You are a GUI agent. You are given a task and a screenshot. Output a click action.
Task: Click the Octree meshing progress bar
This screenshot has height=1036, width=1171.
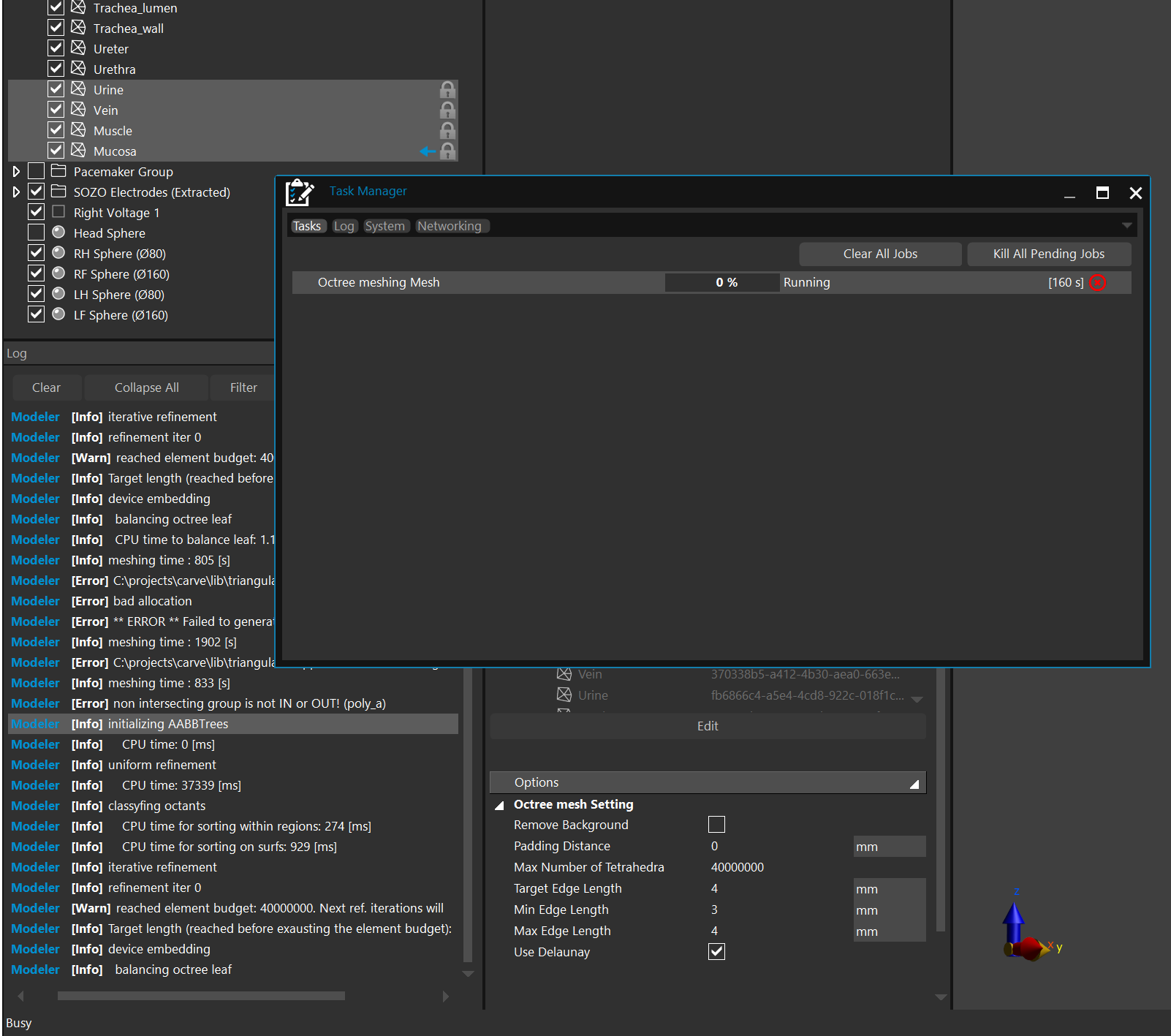pyautogui.click(x=722, y=282)
